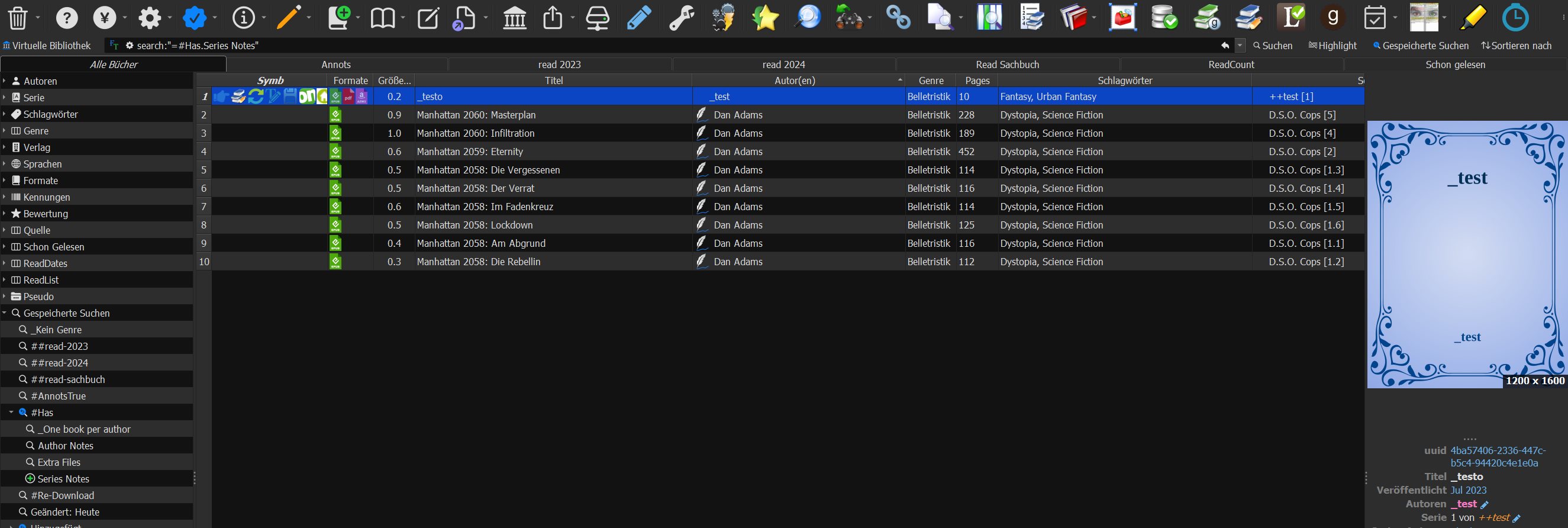Click the gears with lightning bolt icon
This screenshot has width=1568, height=528.
coord(723,18)
